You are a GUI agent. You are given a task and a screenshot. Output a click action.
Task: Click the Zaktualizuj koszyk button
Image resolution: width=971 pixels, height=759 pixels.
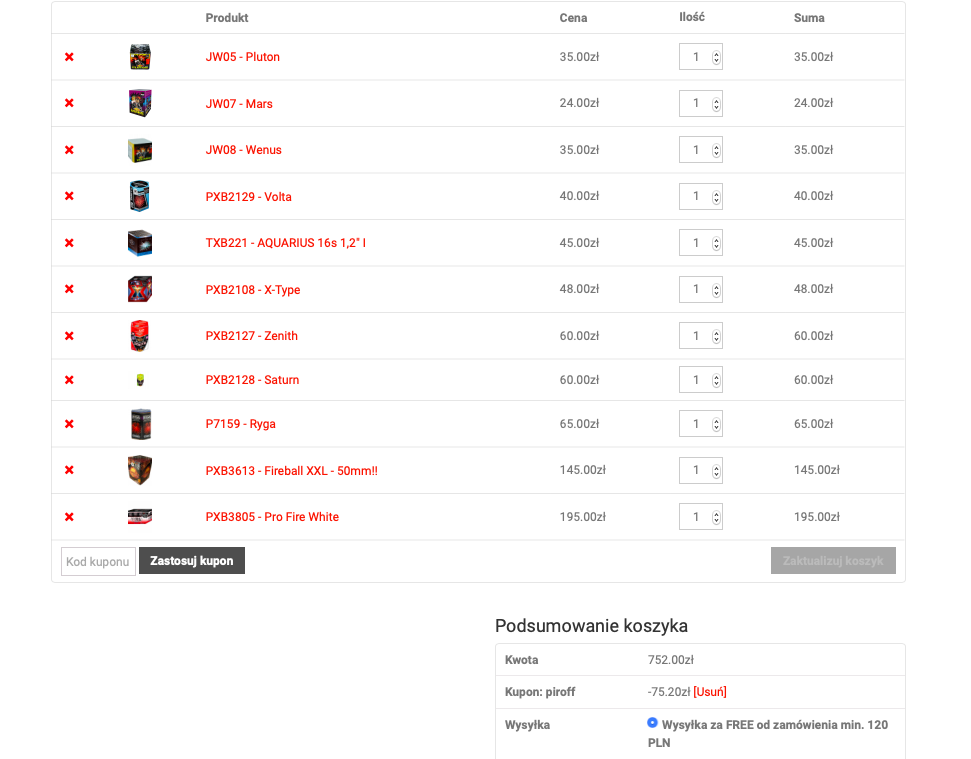[x=833, y=561]
